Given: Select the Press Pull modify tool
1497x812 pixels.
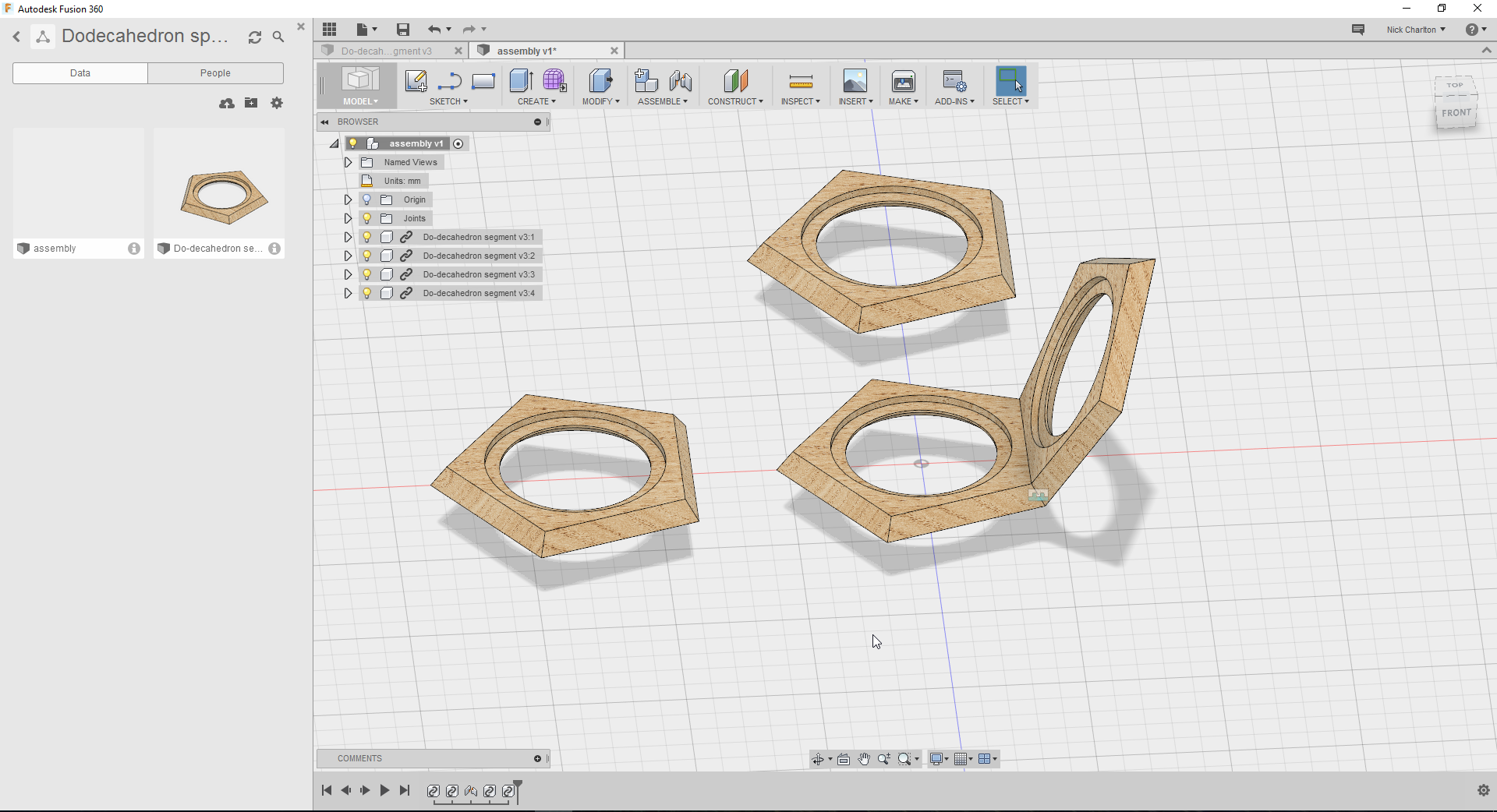Looking at the screenshot, I should coord(600,81).
